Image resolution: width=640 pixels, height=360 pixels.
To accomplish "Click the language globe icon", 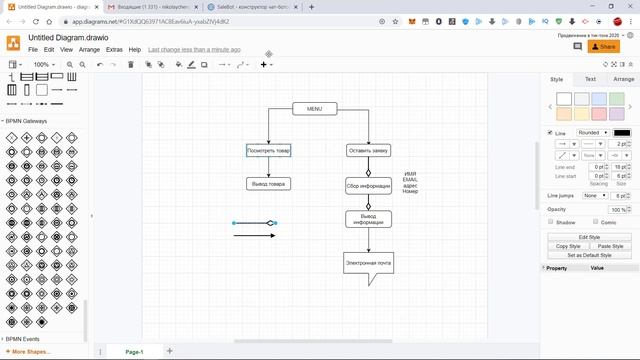I will pyautogui.click(x=631, y=36).
